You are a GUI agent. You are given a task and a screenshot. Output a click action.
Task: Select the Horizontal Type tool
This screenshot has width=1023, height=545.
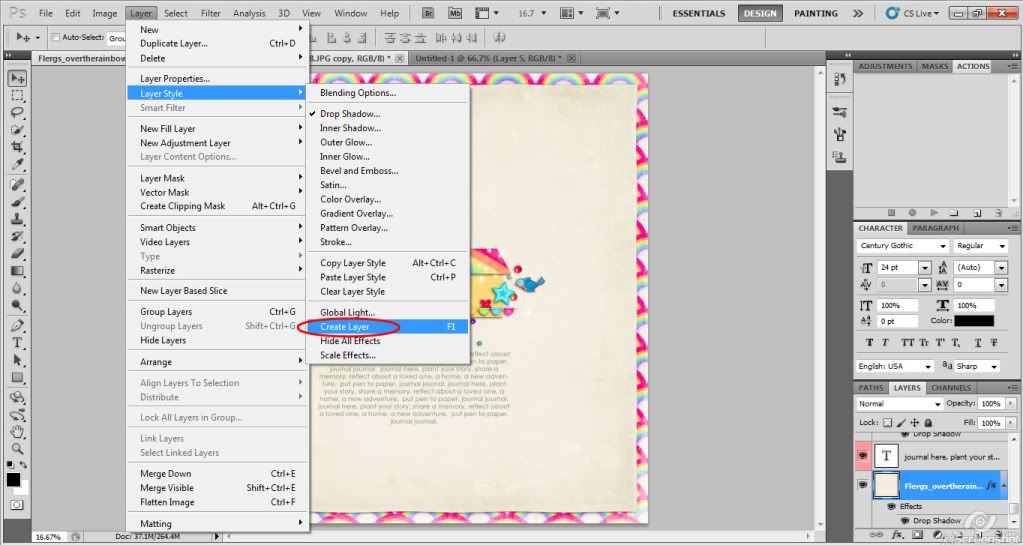tap(18, 342)
